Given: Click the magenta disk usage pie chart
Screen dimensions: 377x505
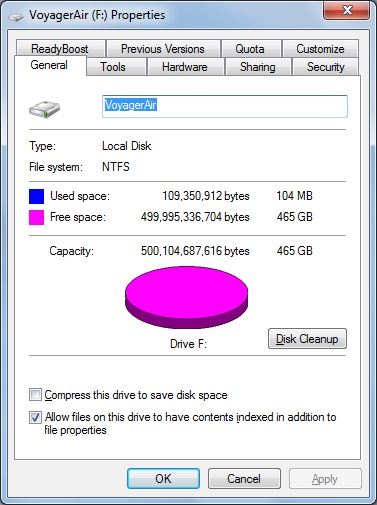Looking at the screenshot, I should [186, 297].
